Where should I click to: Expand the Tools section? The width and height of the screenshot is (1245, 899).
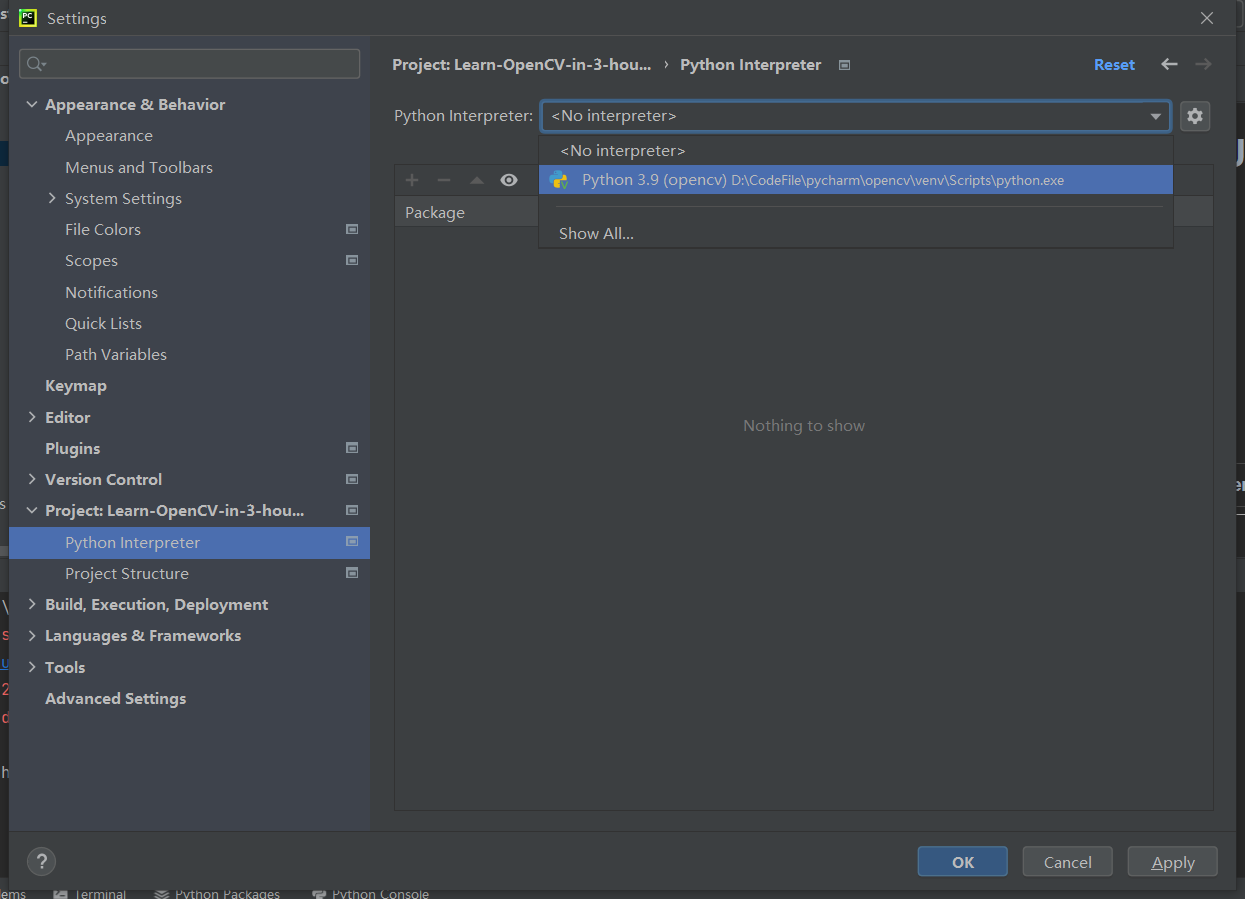pos(32,667)
